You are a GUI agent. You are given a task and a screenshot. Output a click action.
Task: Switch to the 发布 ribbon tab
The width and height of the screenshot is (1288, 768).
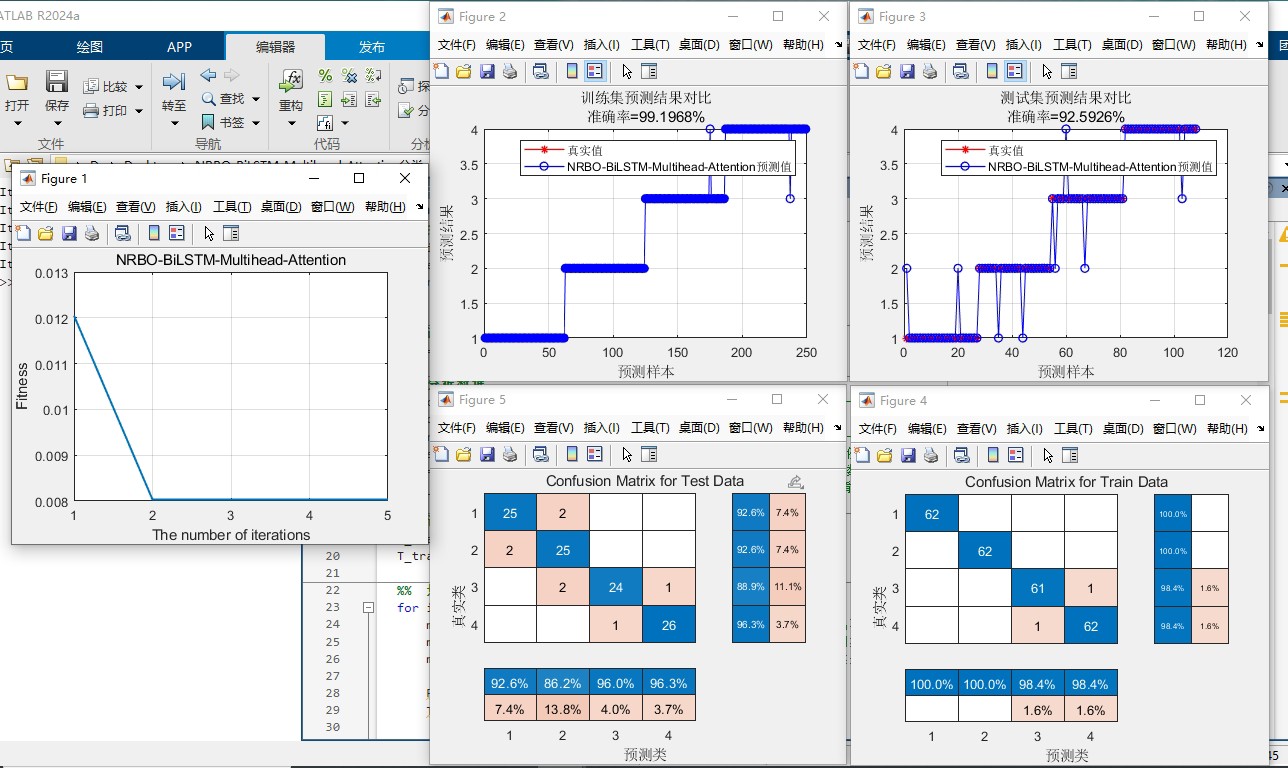tap(372, 47)
